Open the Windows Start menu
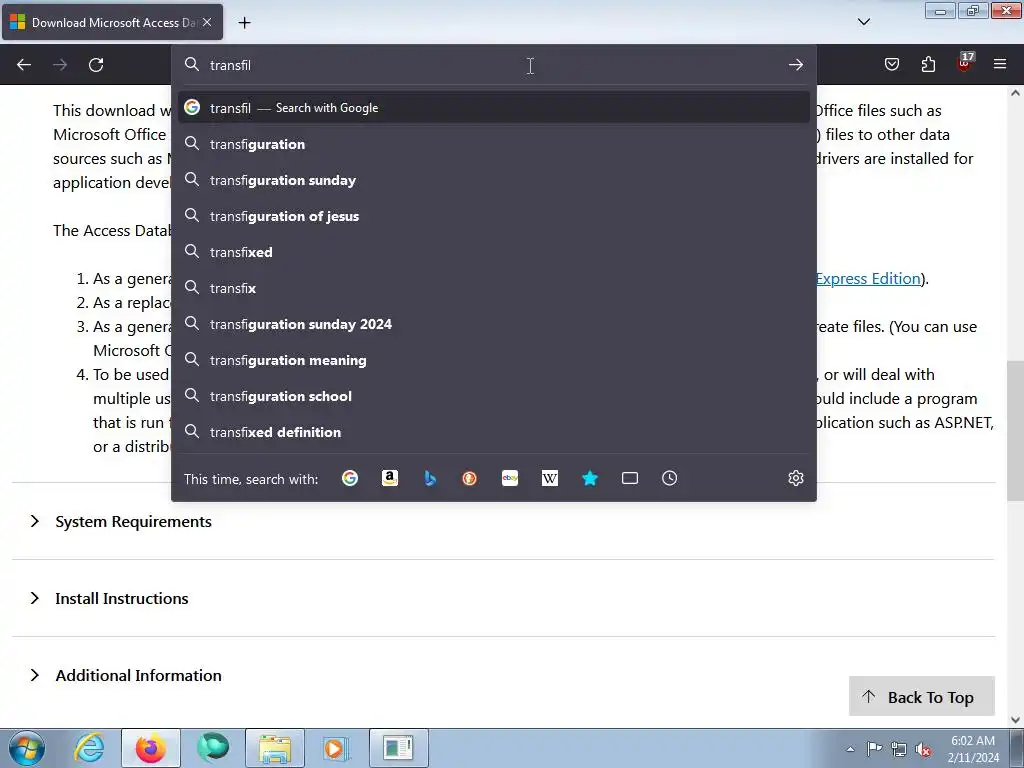The image size is (1024, 768). click(26, 748)
